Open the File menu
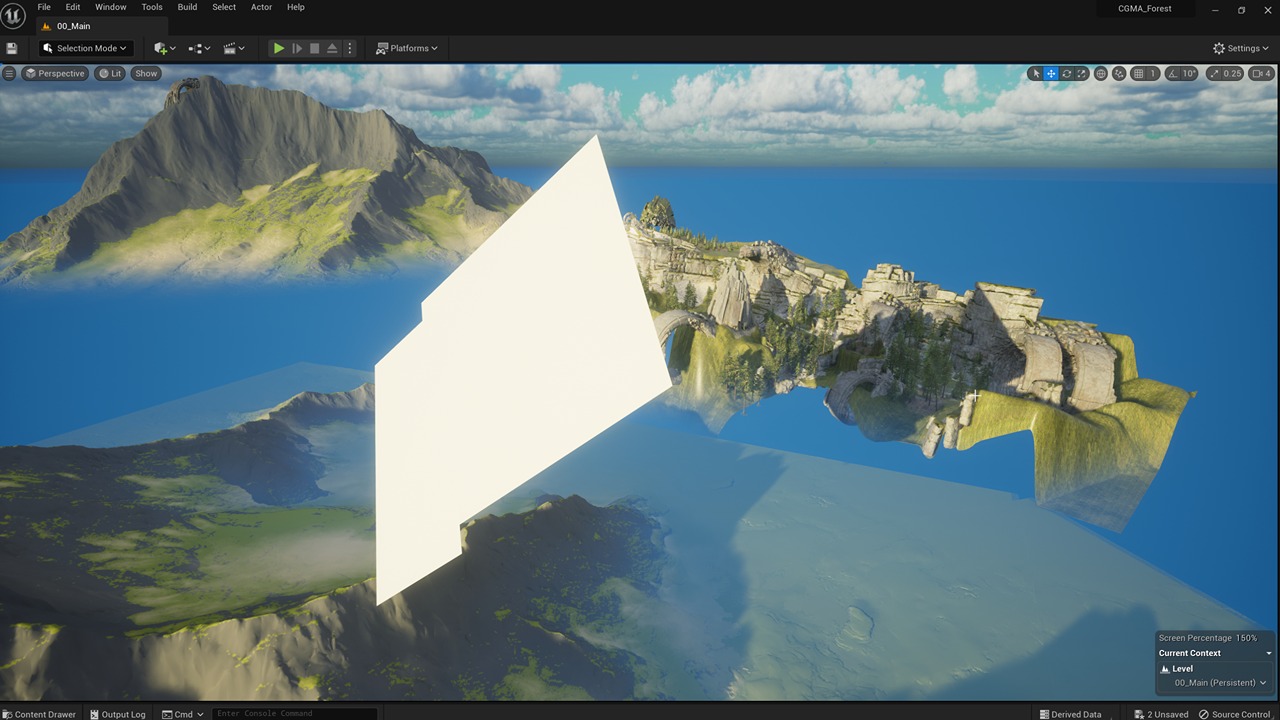The image size is (1280, 720). pyautogui.click(x=44, y=7)
